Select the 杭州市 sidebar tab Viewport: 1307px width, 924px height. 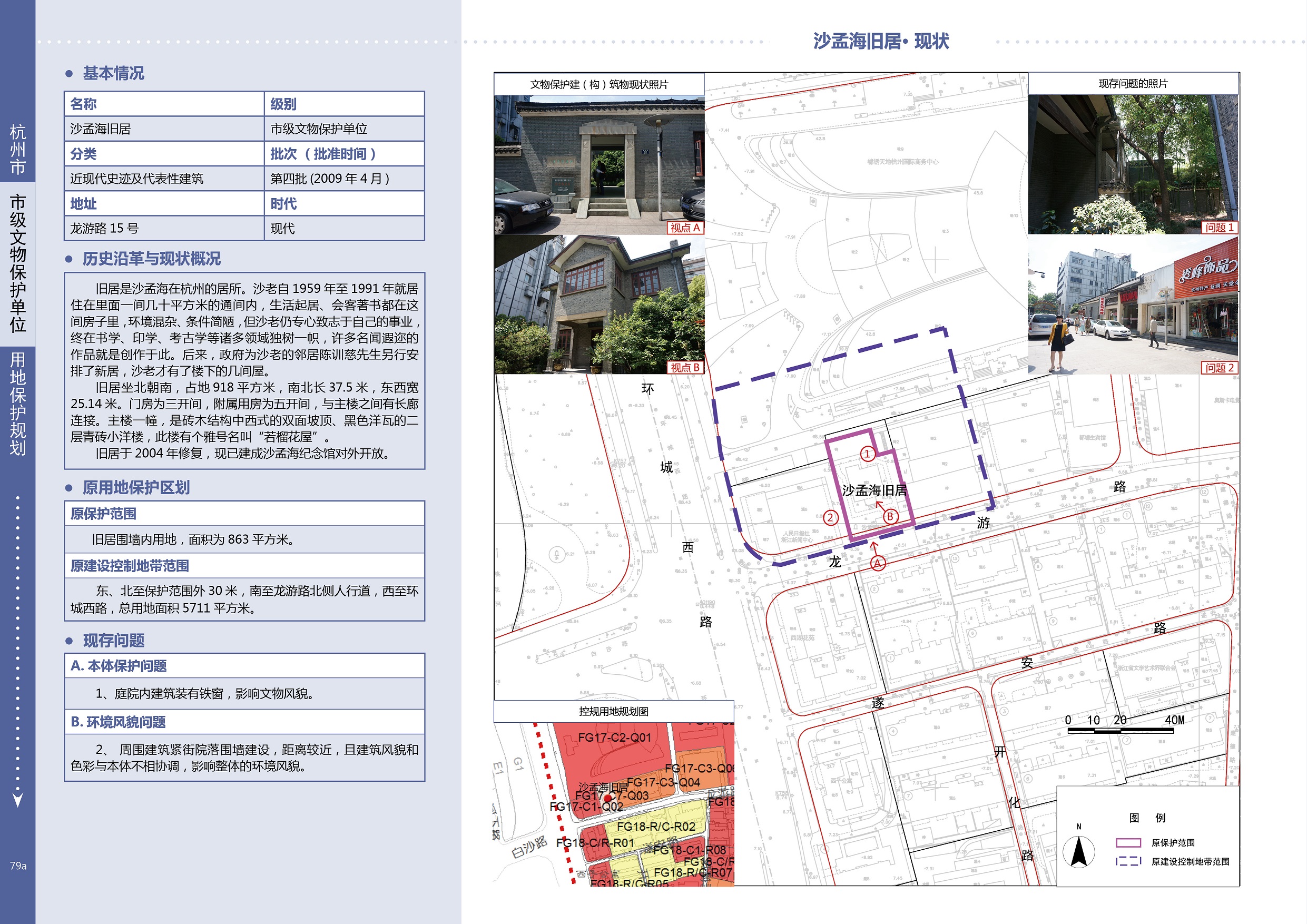click(x=17, y=149)
